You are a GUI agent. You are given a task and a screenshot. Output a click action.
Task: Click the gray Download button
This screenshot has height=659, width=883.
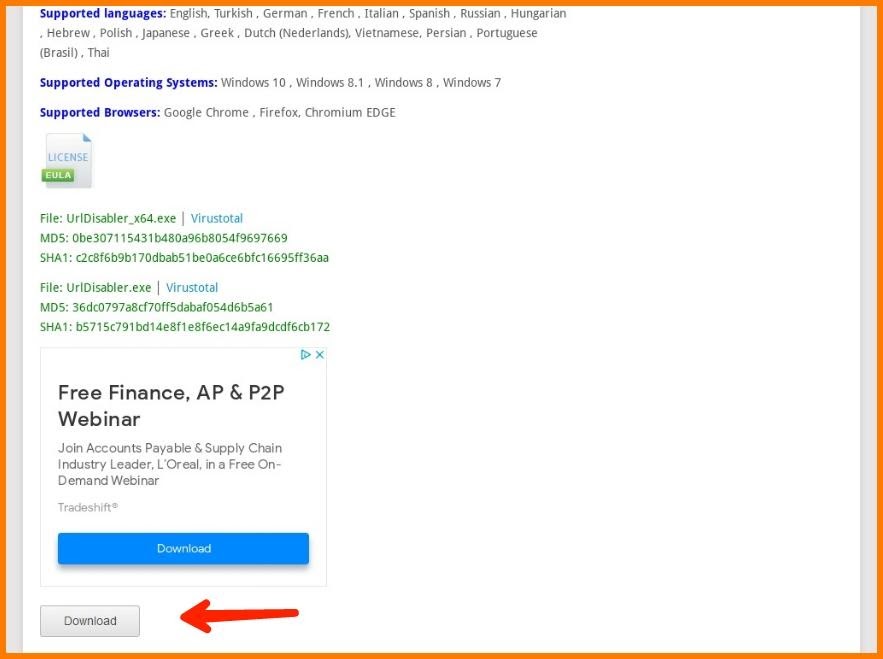point(90,621)
